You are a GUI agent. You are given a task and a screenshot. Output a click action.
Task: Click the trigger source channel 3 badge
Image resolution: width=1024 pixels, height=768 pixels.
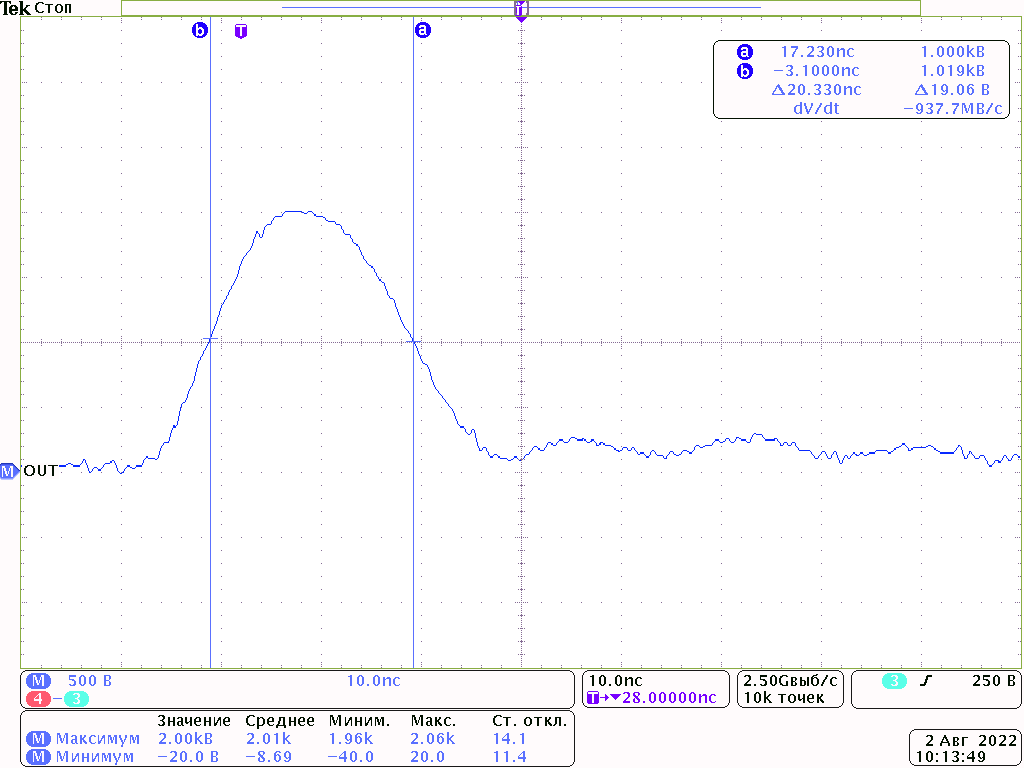pos(893,681)
